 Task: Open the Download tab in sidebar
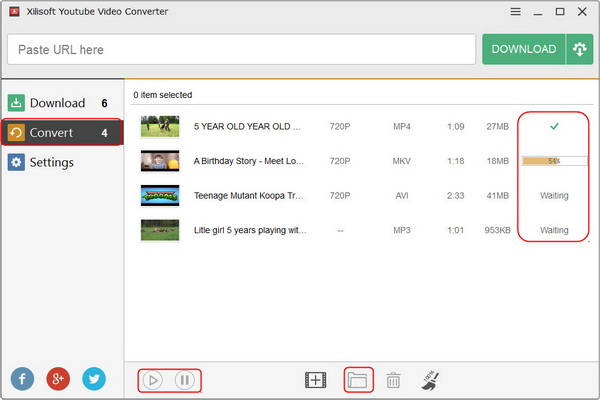coord(62,103)
